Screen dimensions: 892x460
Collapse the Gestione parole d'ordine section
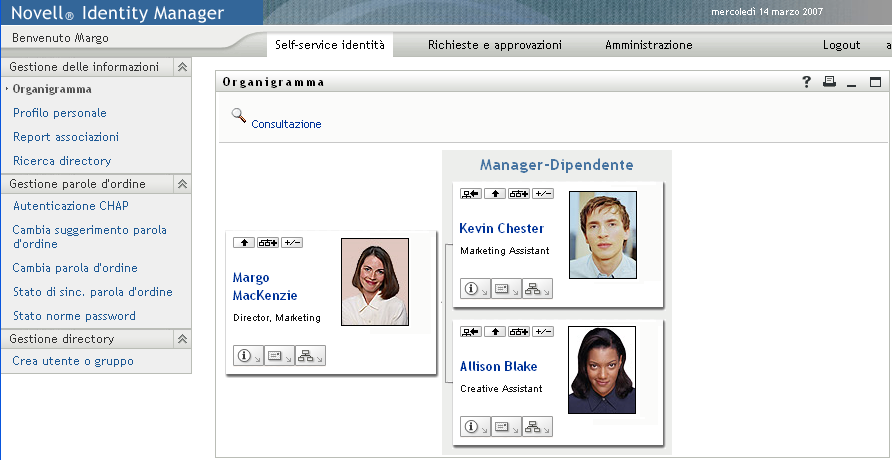click(182, 184)
